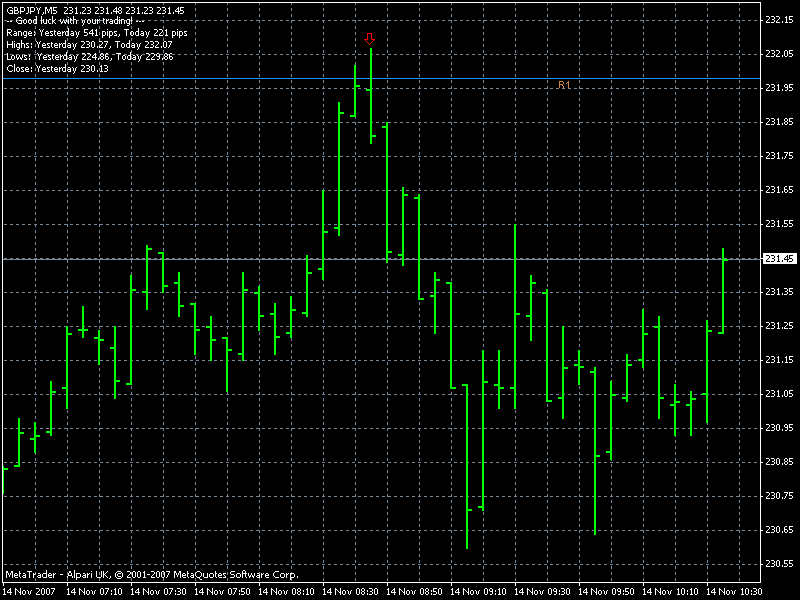Click the 231.95 price scale label
Viewport: 800px width, 600px height.
pos(780,88)
